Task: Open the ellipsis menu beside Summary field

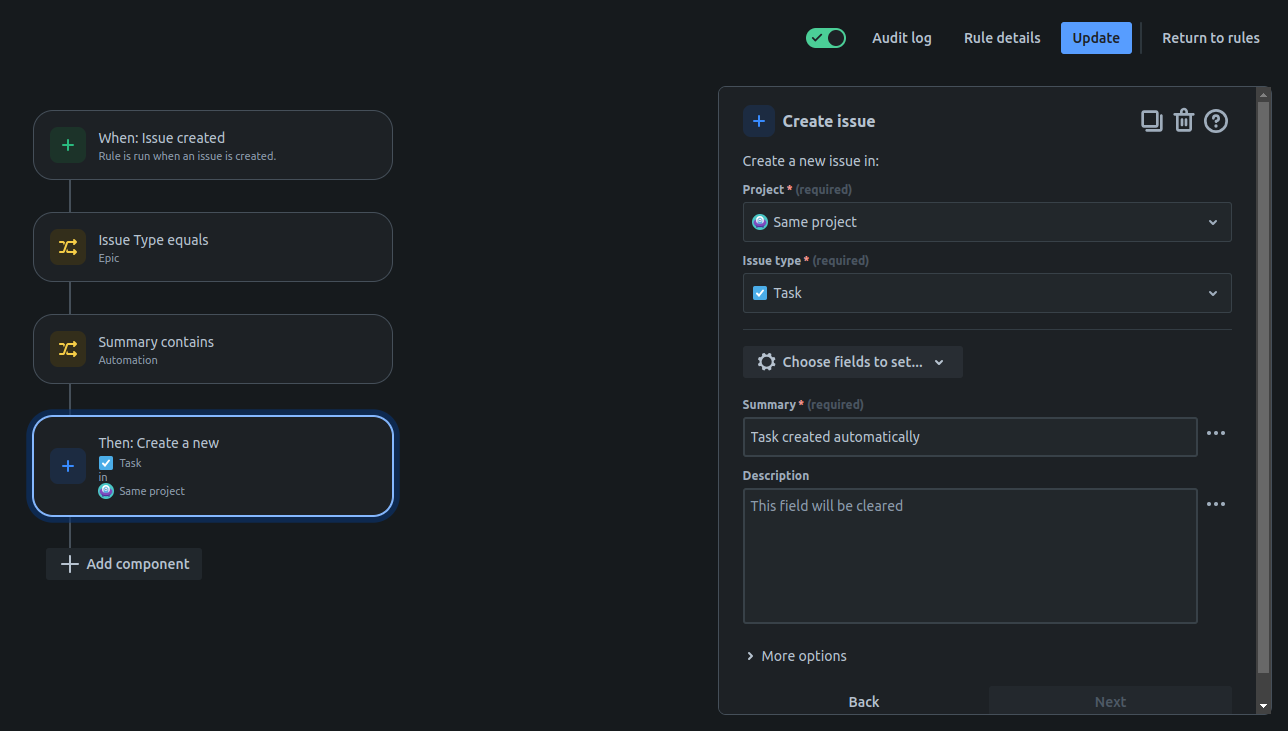Action: (x=1216, y=433)
